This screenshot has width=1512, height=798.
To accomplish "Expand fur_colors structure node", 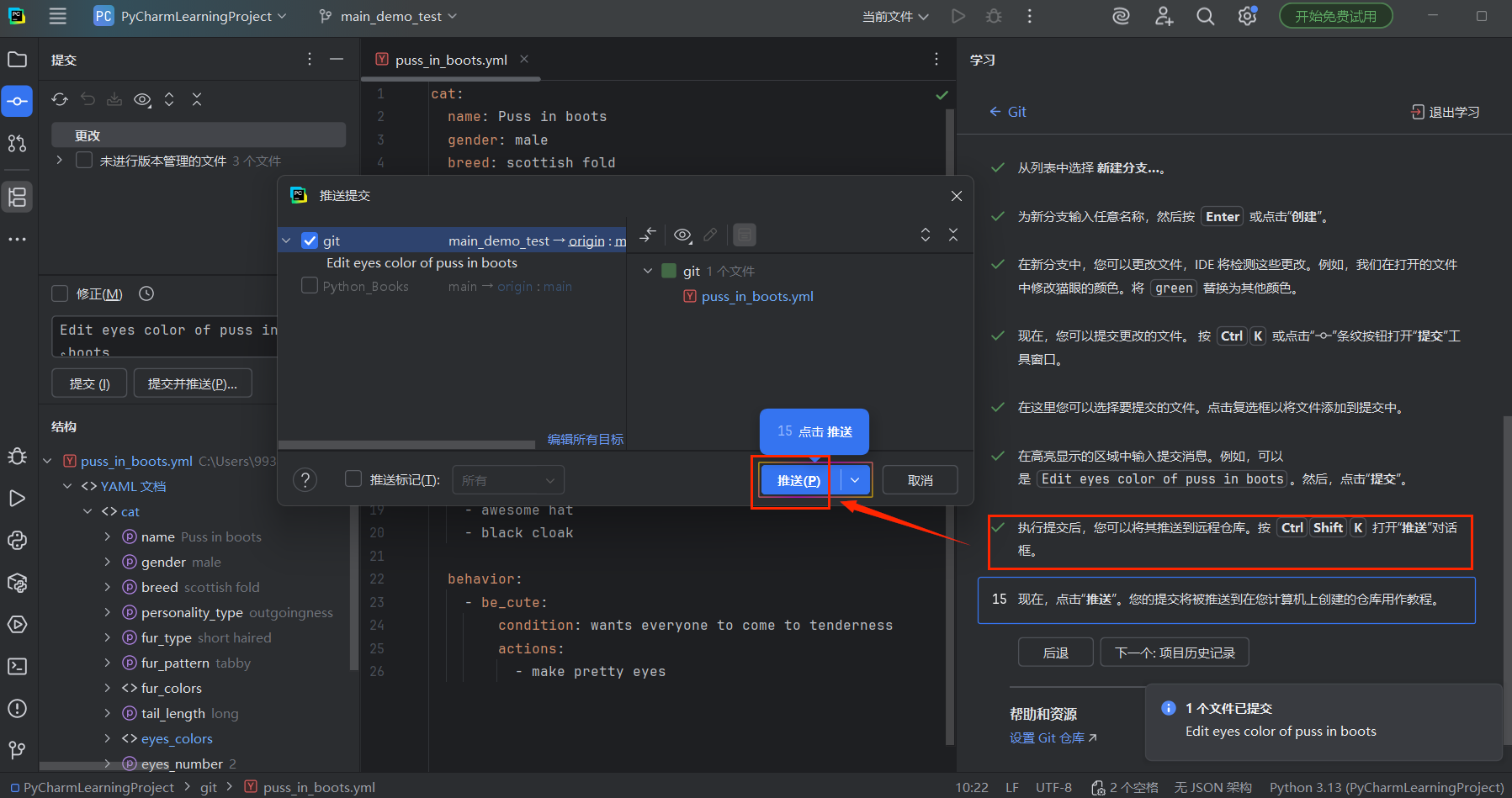I will coord(107,688).
